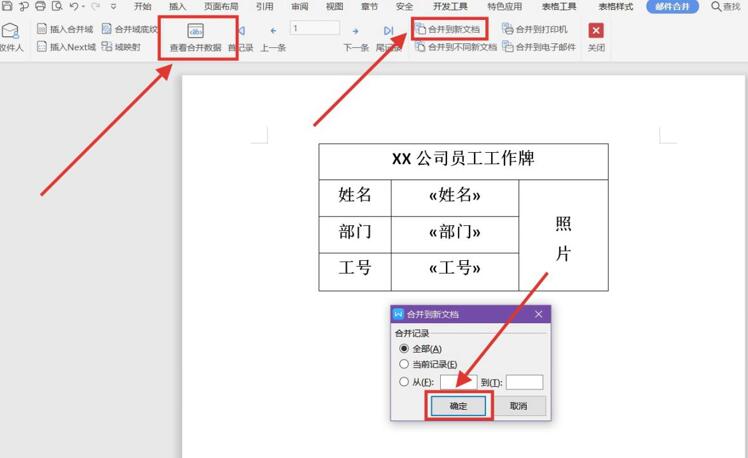Open the Undo history dropdown arrow
748x458 pixels.
point(83,7)
